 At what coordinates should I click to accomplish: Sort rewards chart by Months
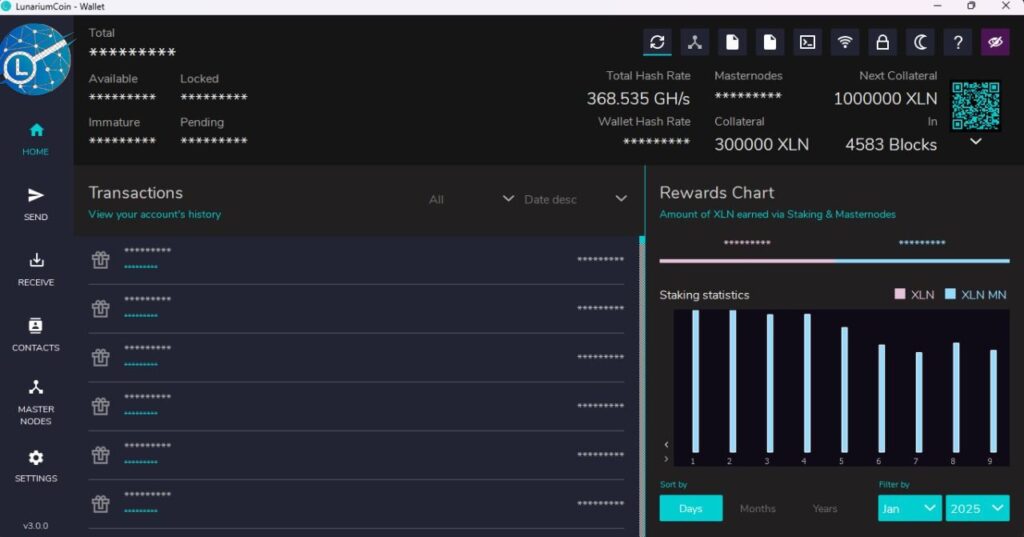(x=758, y=508)
